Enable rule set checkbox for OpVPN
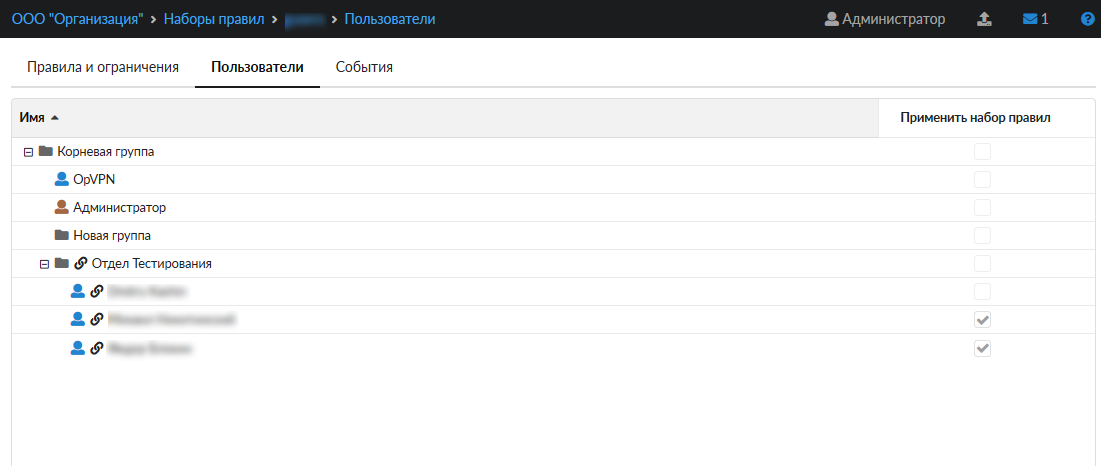The image size is (1101, 466). pyautogui.click(x=982, y=180)
